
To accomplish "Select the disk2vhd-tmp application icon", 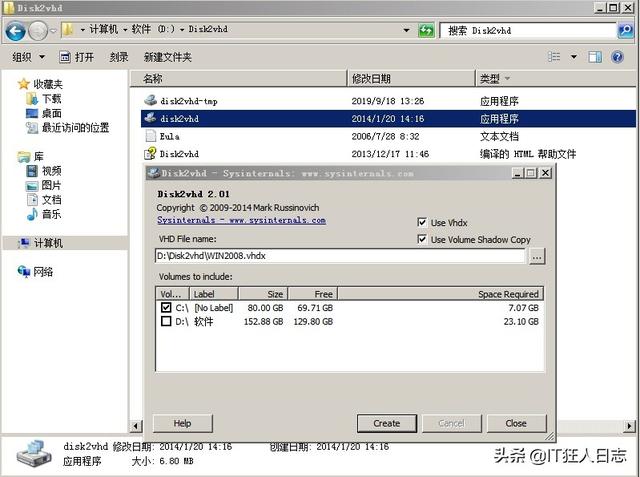I will [x=150, y=100].
